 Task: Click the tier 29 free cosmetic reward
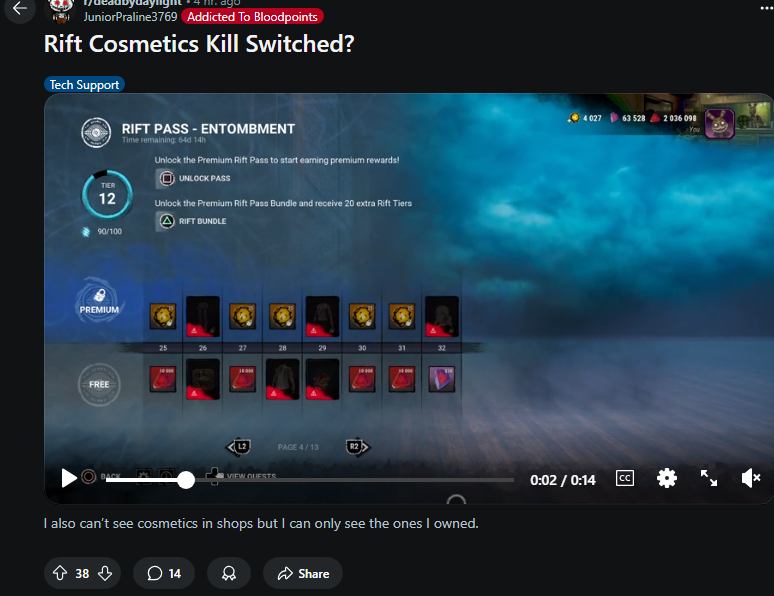(x=322, y=379)
